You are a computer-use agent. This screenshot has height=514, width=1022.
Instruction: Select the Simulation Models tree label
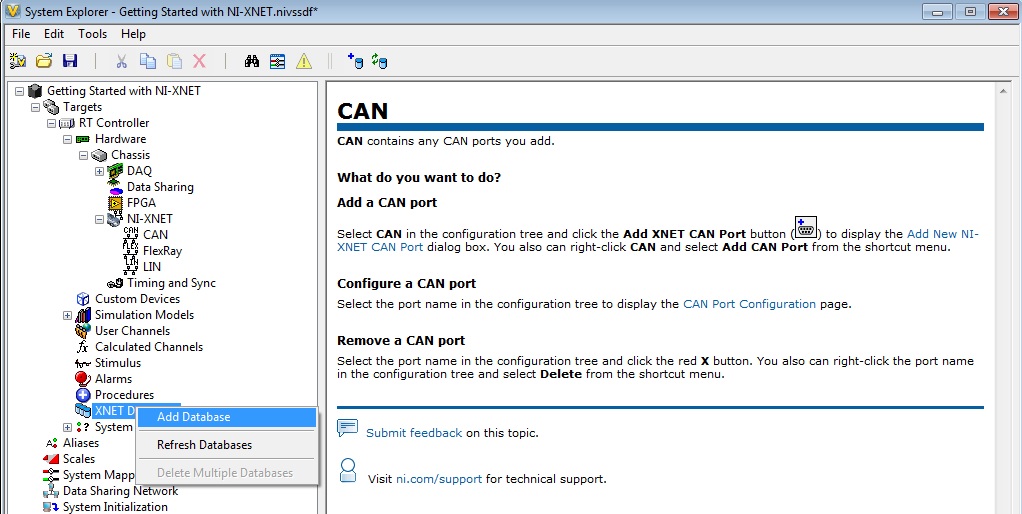(x=144, y=315)
